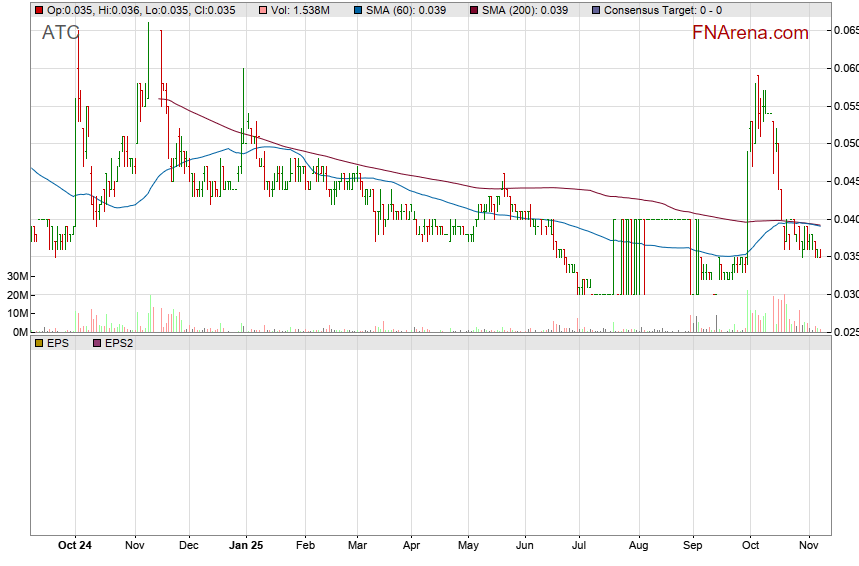
Task: Click the pink Vol legend swatch
Action: point(263,10)
